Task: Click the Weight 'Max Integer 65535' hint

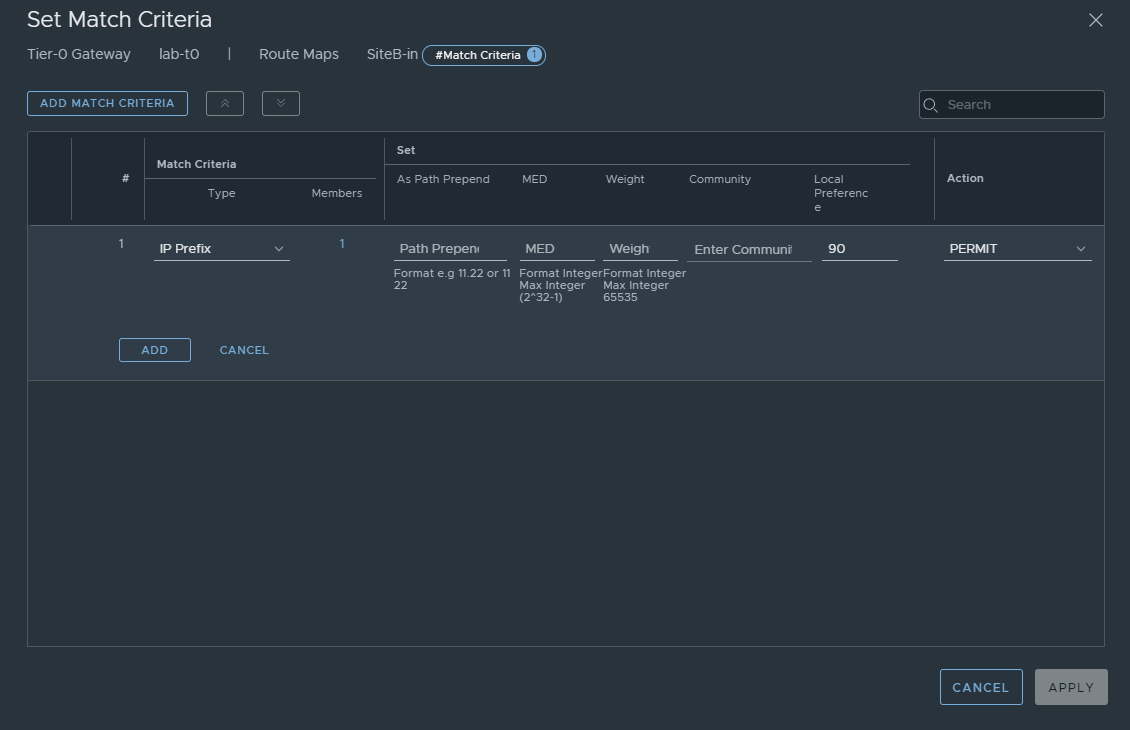Action: click(636, 291)
